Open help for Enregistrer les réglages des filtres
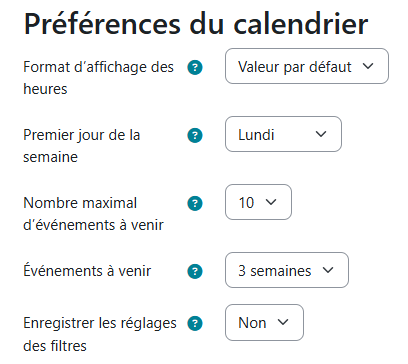 [x=195, y=324]
